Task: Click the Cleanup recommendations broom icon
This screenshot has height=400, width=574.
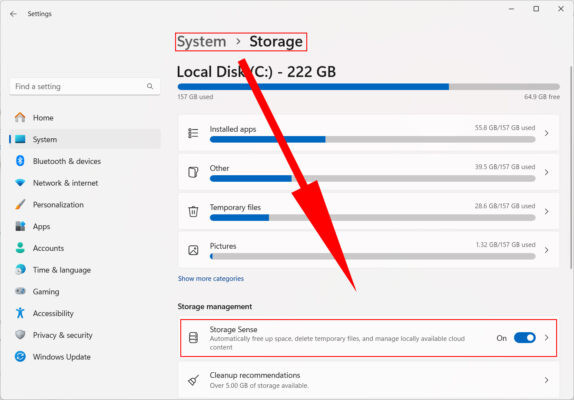Action: pos(193,380)
